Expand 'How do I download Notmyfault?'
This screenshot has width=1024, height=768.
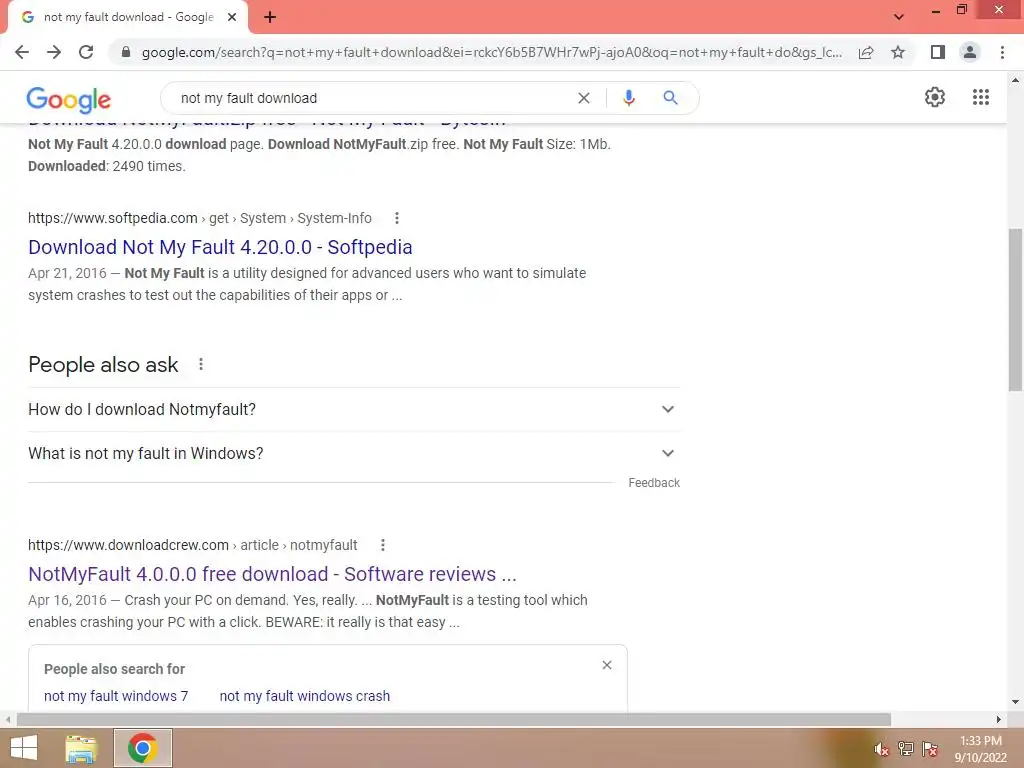click(x=354, y=409)
